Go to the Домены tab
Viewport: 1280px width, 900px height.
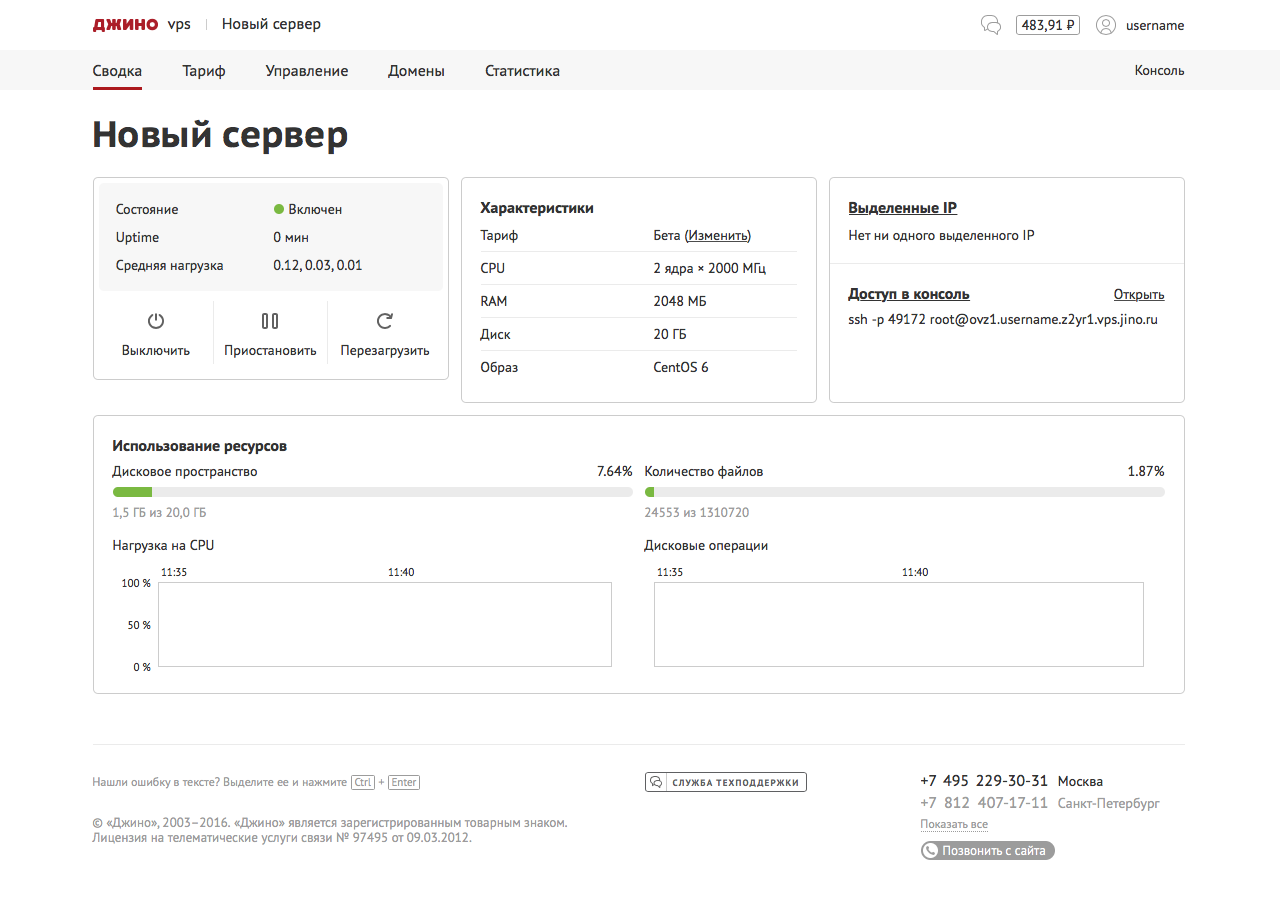pyautogui.click(x=416, y=71)
